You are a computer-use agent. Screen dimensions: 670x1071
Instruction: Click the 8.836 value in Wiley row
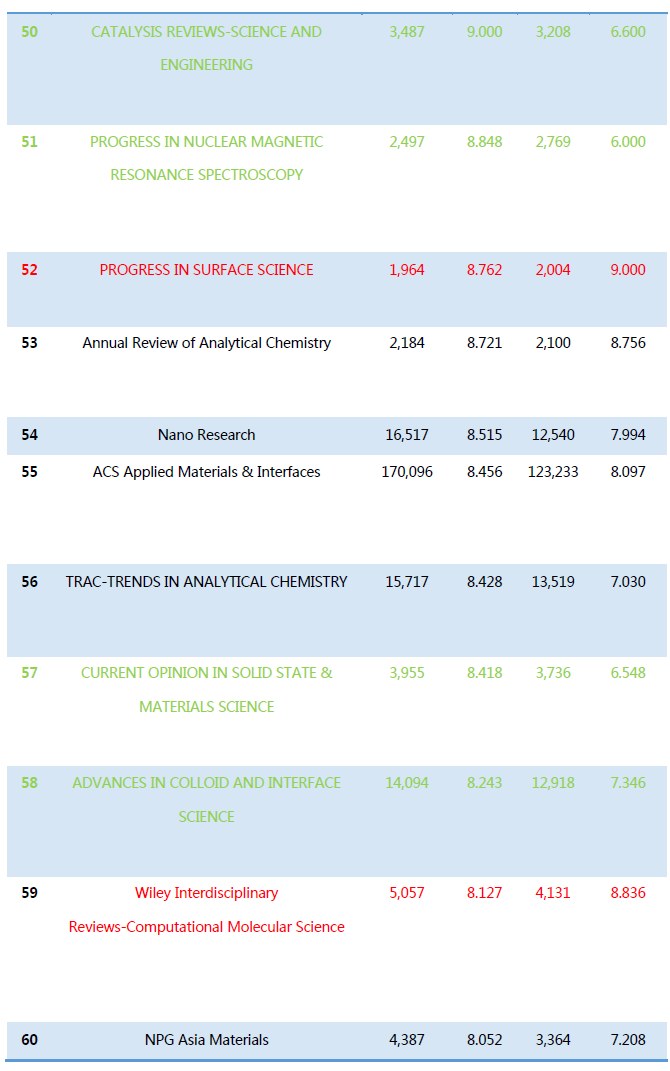(628, 893)
